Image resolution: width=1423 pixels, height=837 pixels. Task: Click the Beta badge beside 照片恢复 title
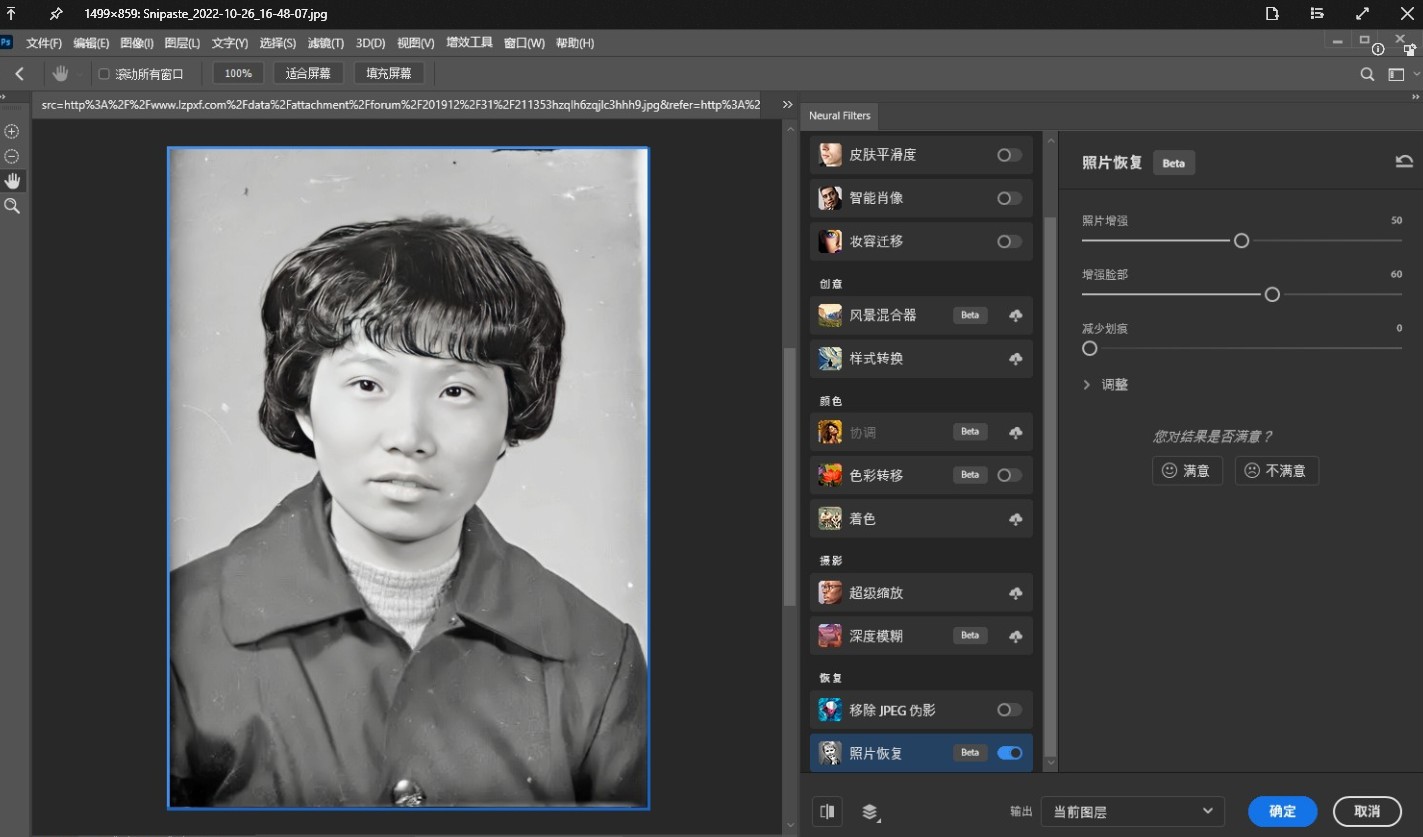[1173, 163]
